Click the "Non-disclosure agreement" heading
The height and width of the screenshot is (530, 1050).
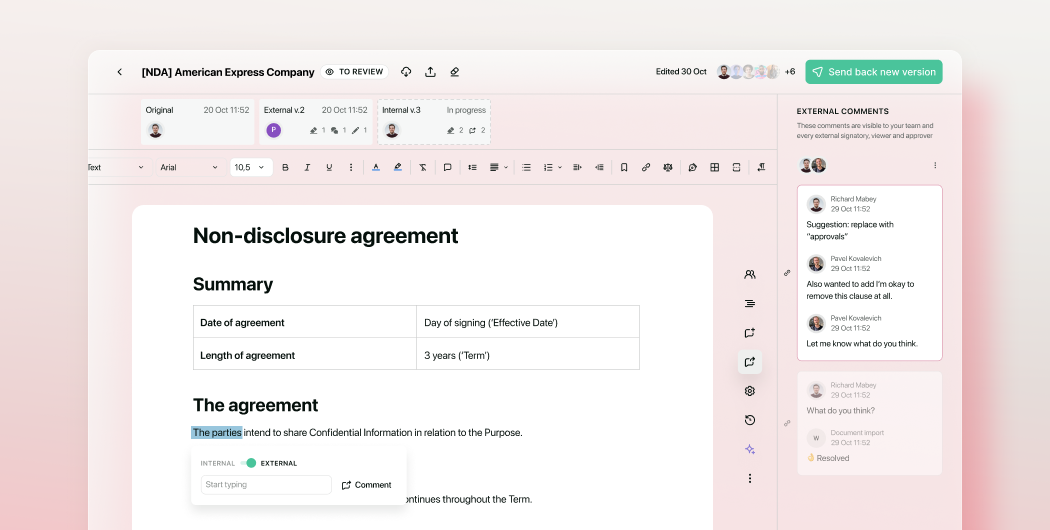click(x=325, y=236)
